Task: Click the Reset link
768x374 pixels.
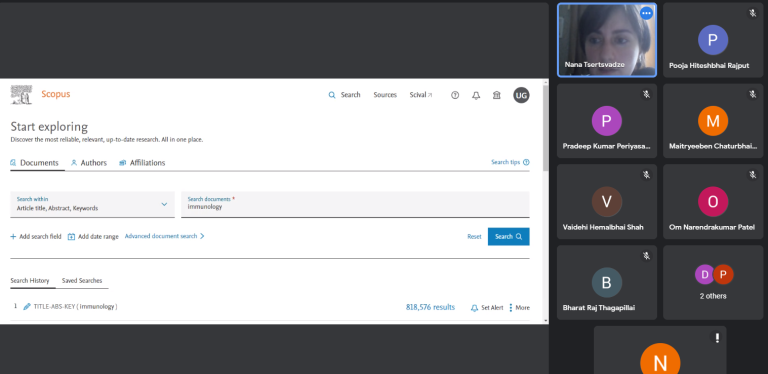Action: click(474, 236)
